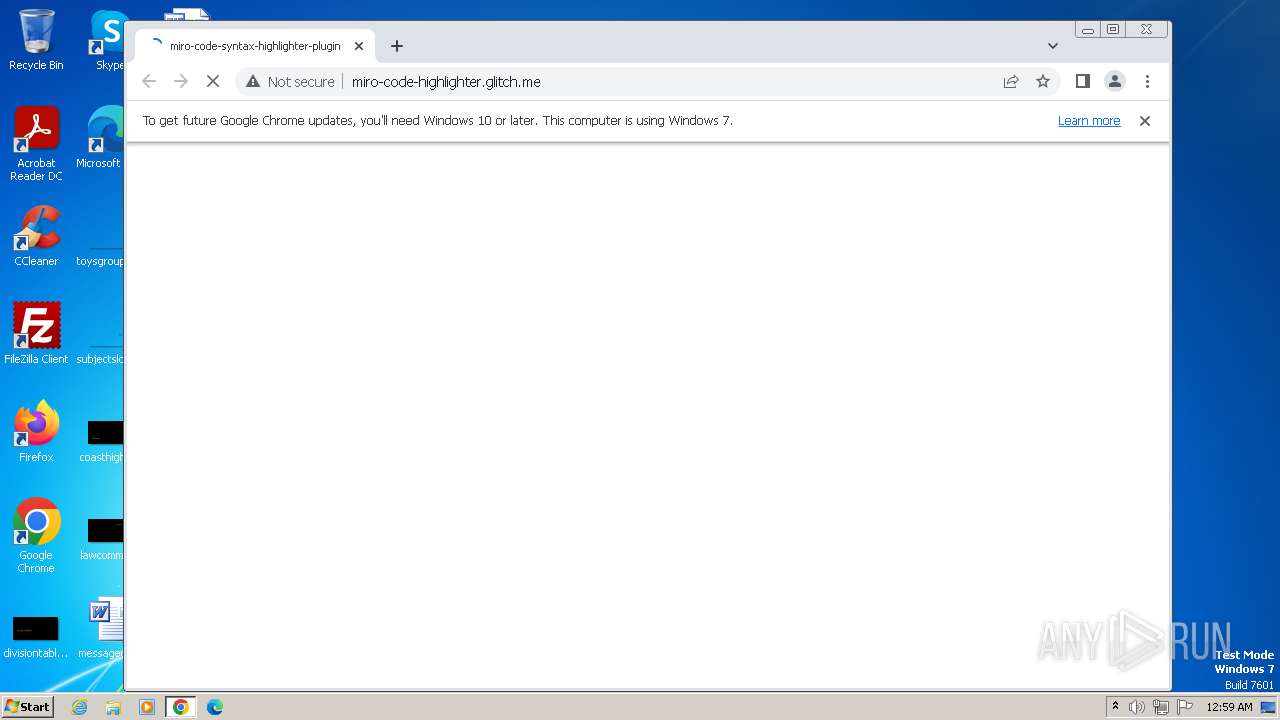Dismiss the Chrome update notice
This screenshot has width=1280, height=720.
point(1145,121)
